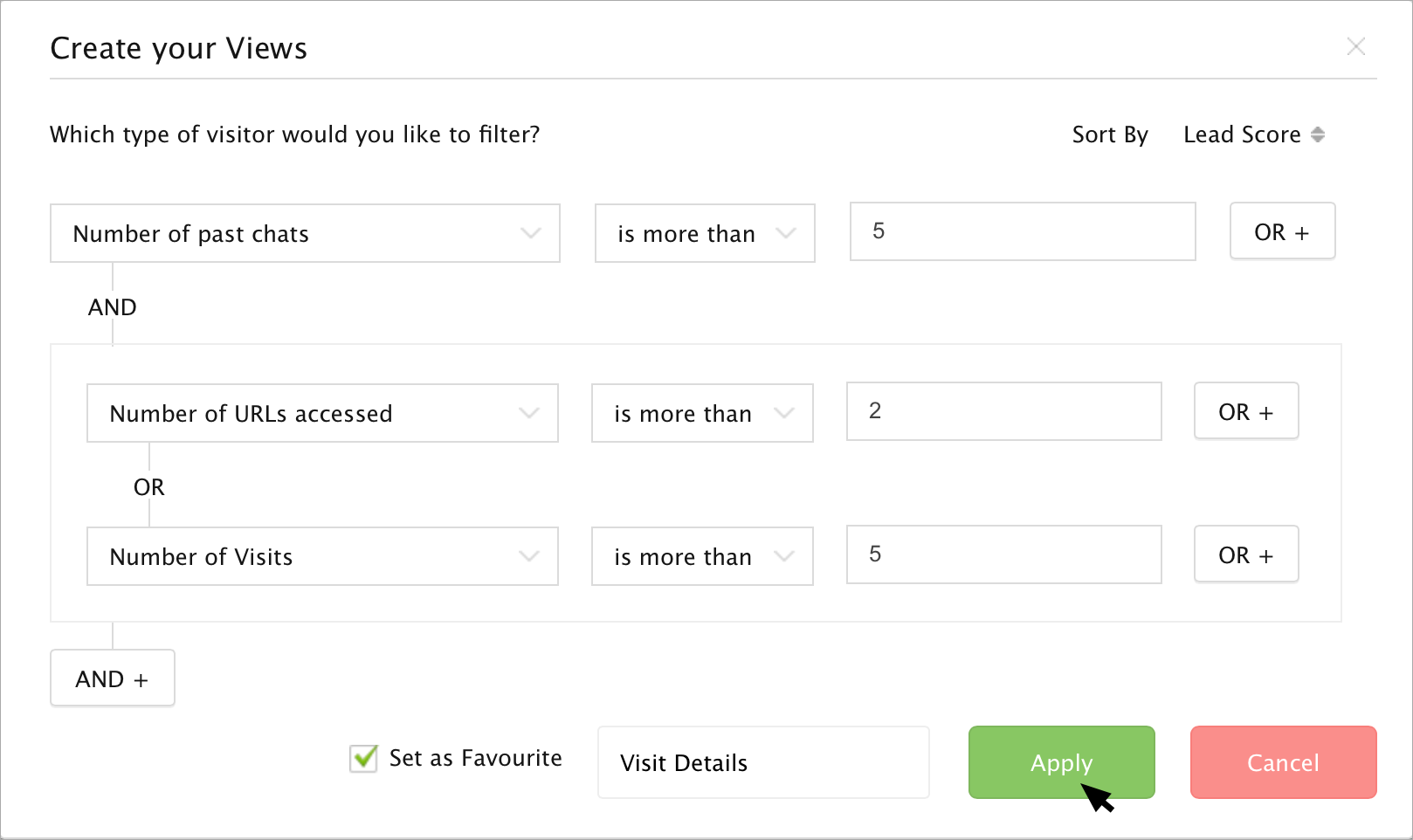Click the URLs accessed value field
This screenshot has width=1413, height=840.
[1003, 411]
